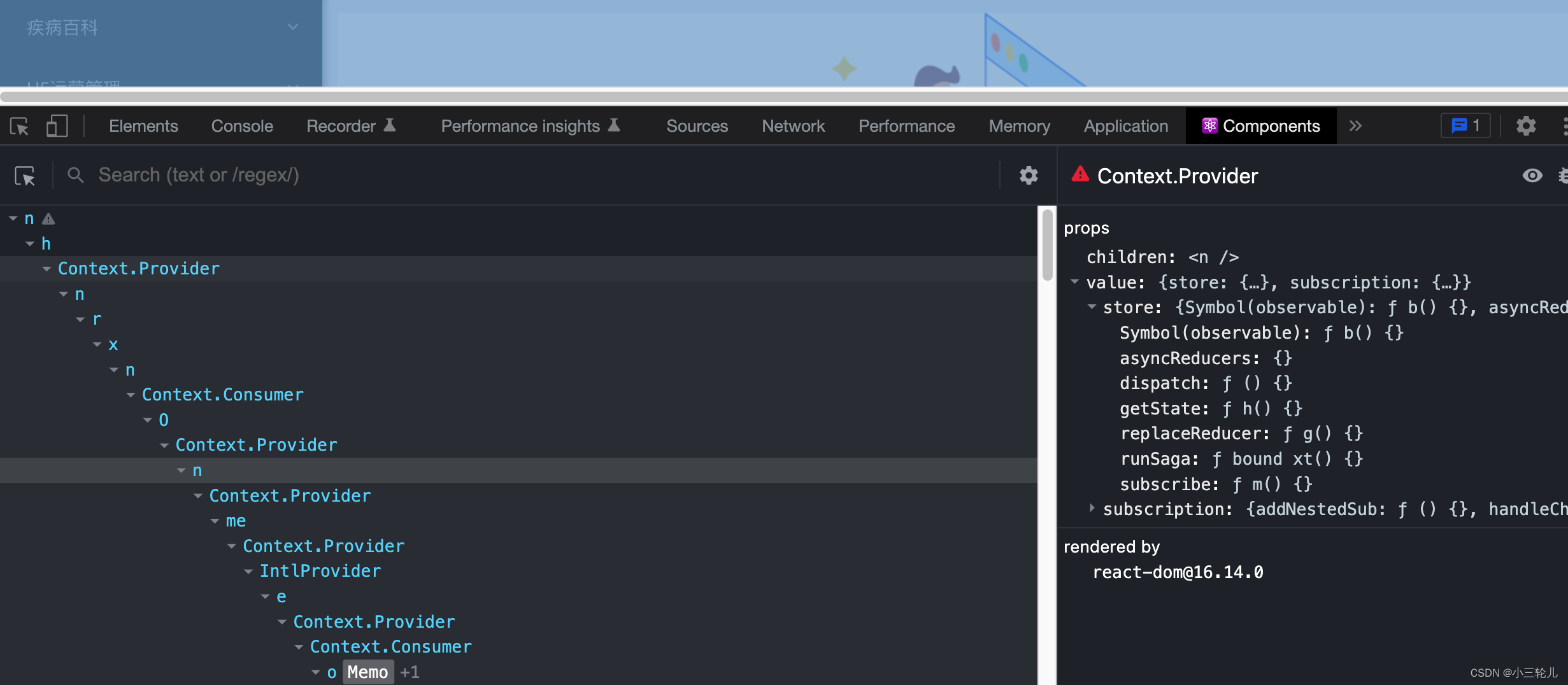Select the IntlProvider component
Viewport: 1568px width, 685px height.
point(320,570)
